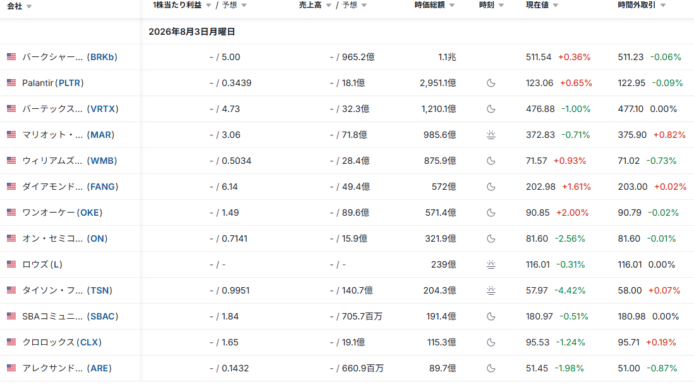The image size is (694, 384).
Task: Open the Palantir (PLTR) company link
Action: click(53, 83)
